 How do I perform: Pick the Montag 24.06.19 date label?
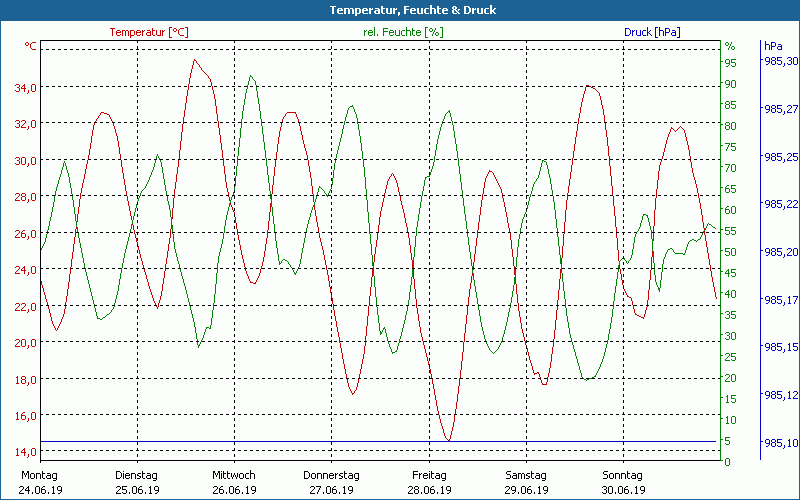click(40, 482)
